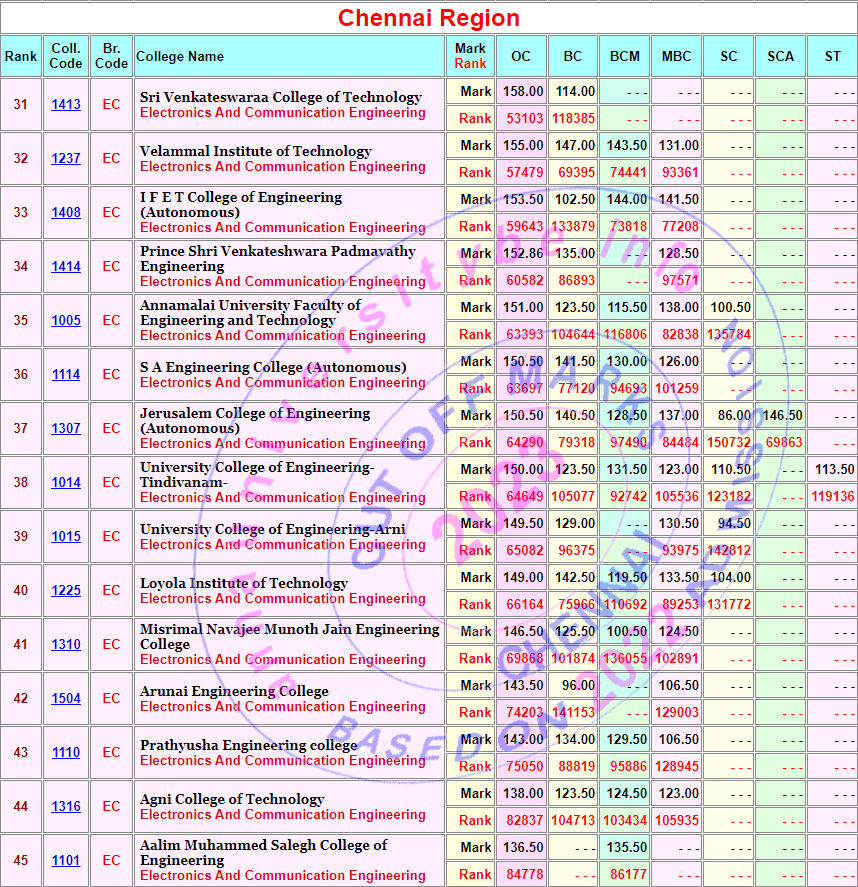Click the College Name column header
This screenshot has height=887, width=858.
click(x=180, y=57)
